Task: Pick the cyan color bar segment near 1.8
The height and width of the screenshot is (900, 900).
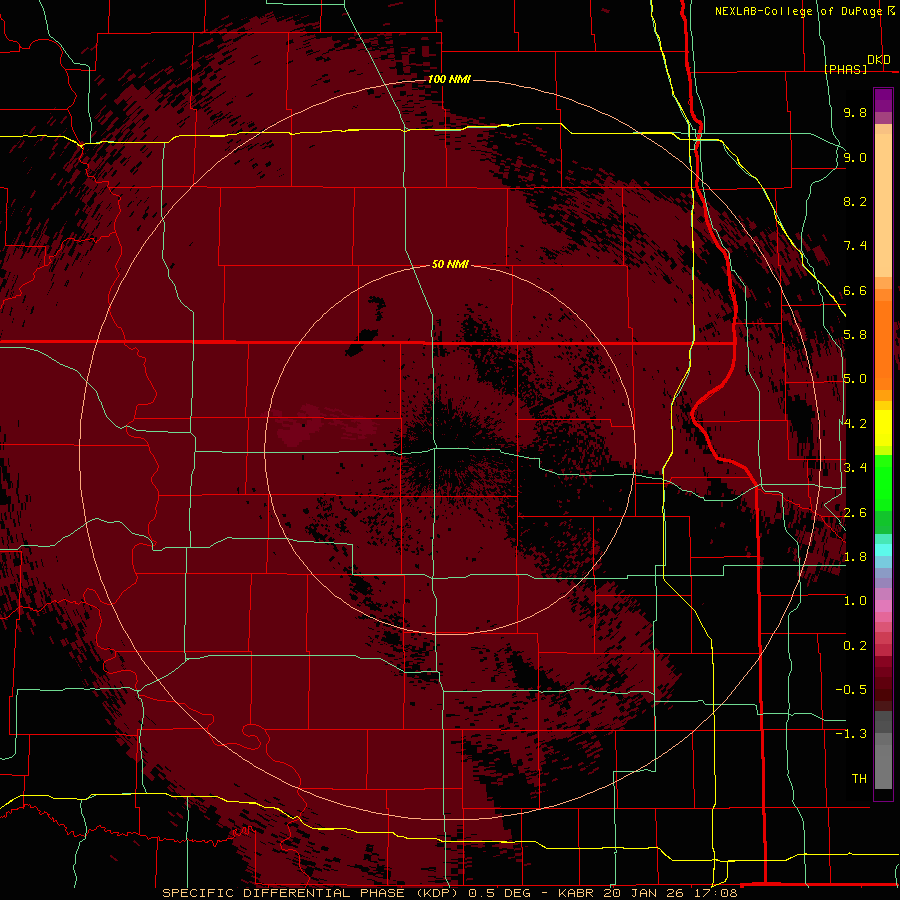Action: [x=883, y=550]
